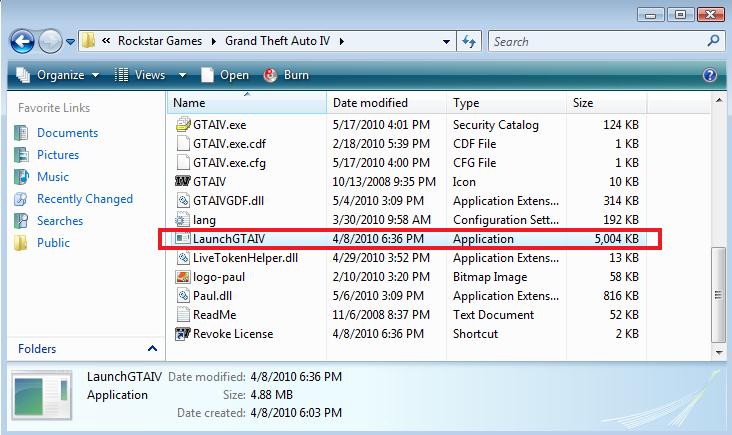
Task: Expand the Folders pane chevron
Action: coord(152,349)
